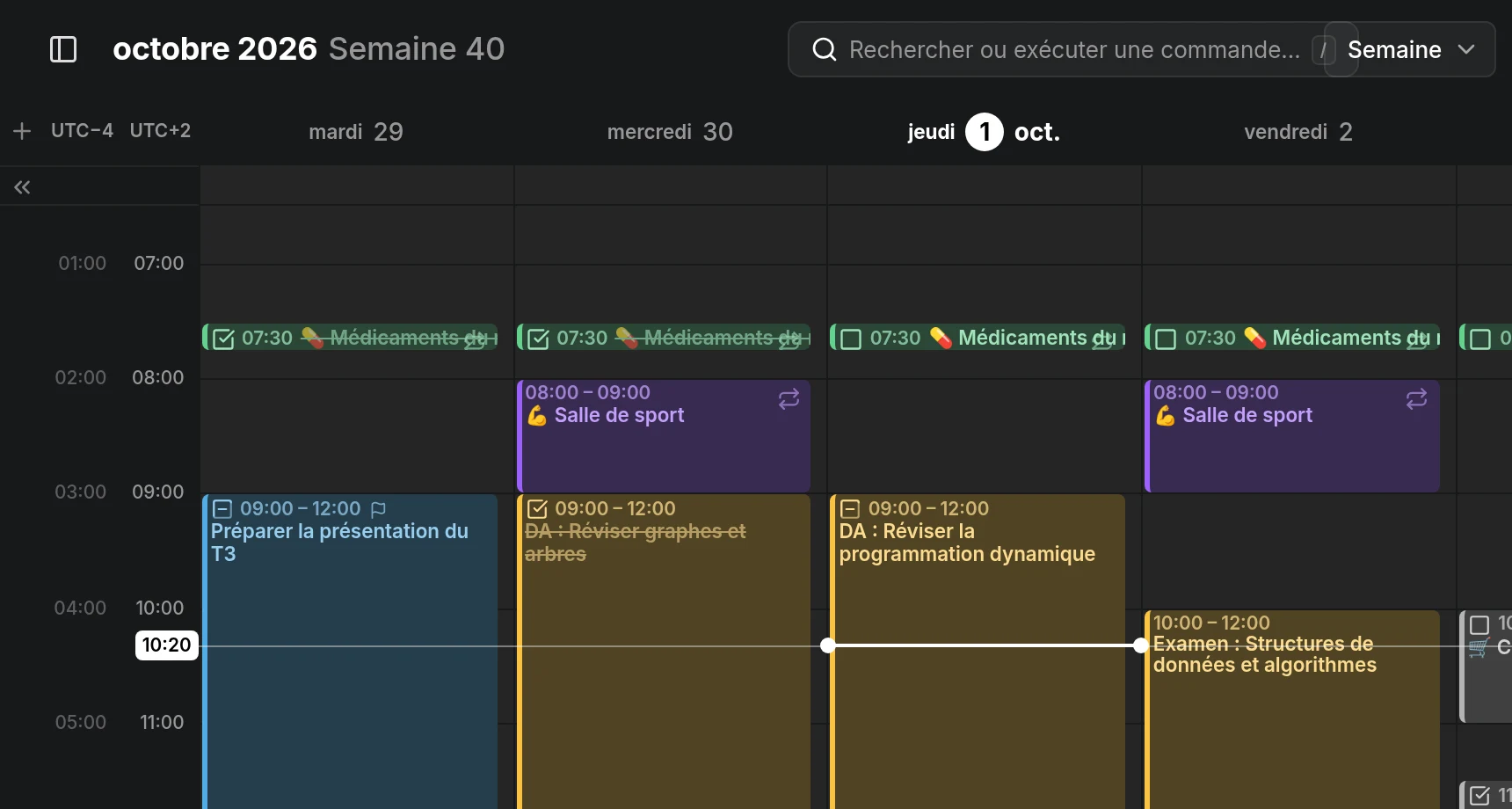
Task: Click the flag icon on Préparer la présentation
Action: click(x=379, y=509)
